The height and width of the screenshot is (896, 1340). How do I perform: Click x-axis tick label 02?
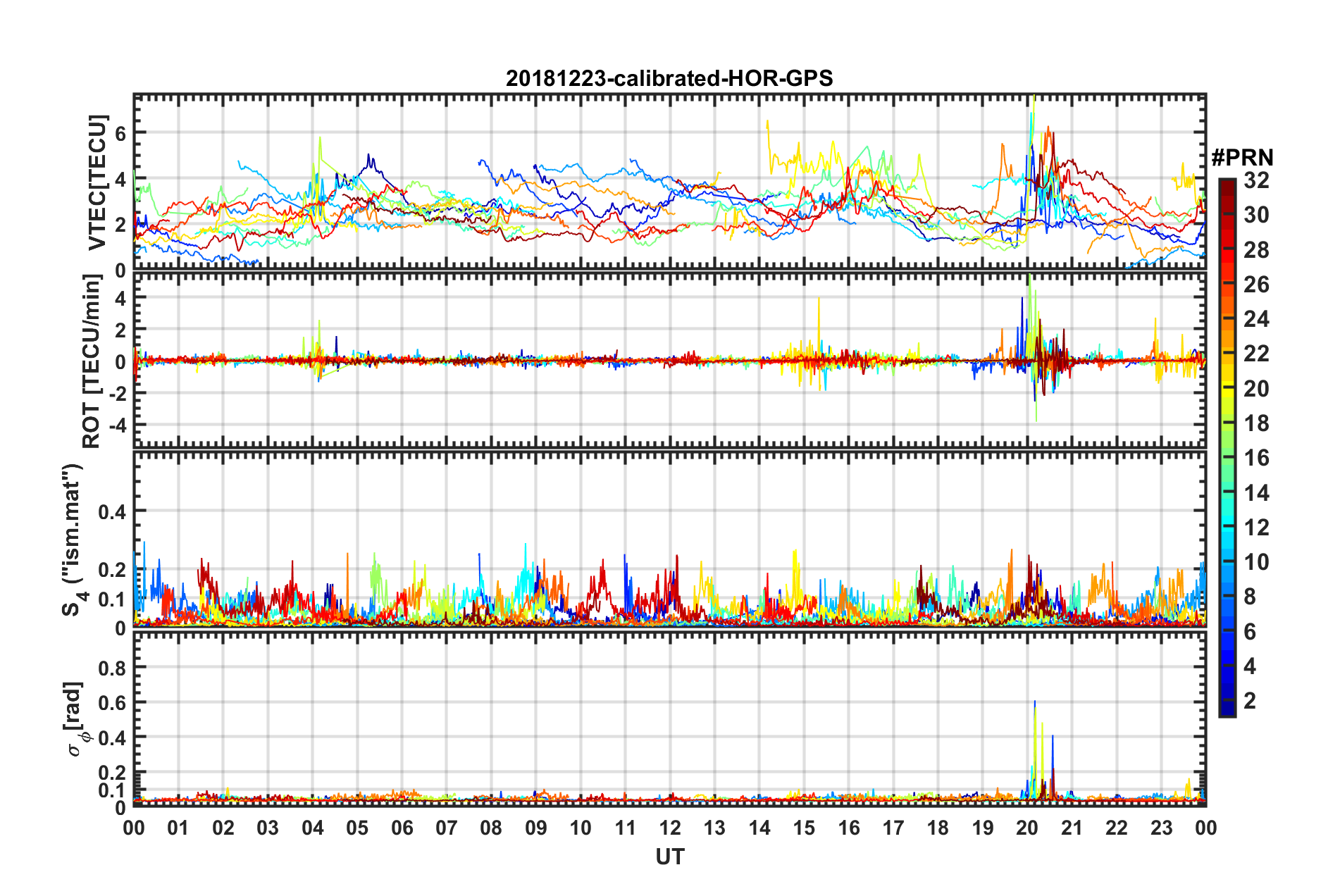(x=223, y=828)
